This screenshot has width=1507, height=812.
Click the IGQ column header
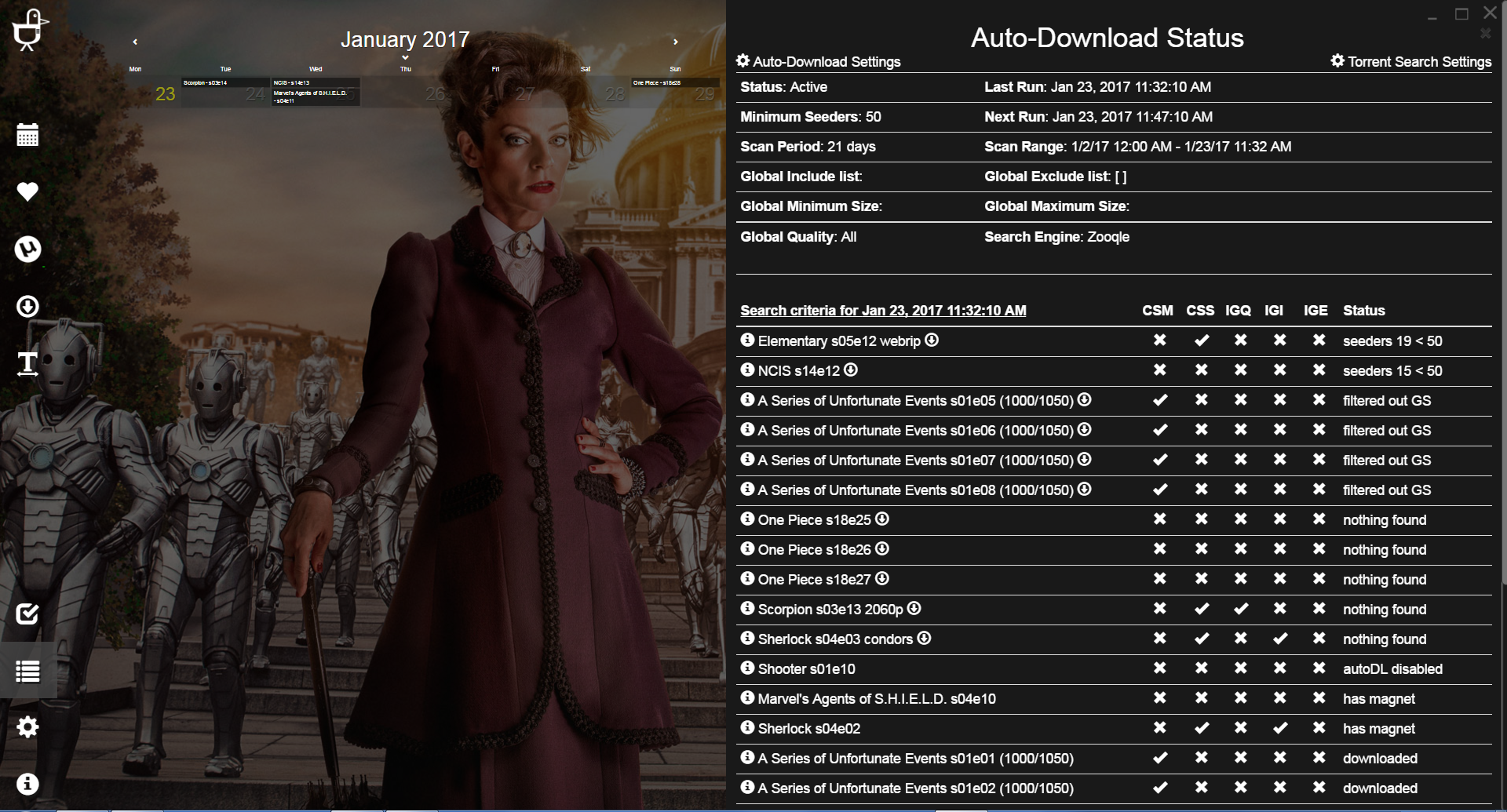point(1239,311)
